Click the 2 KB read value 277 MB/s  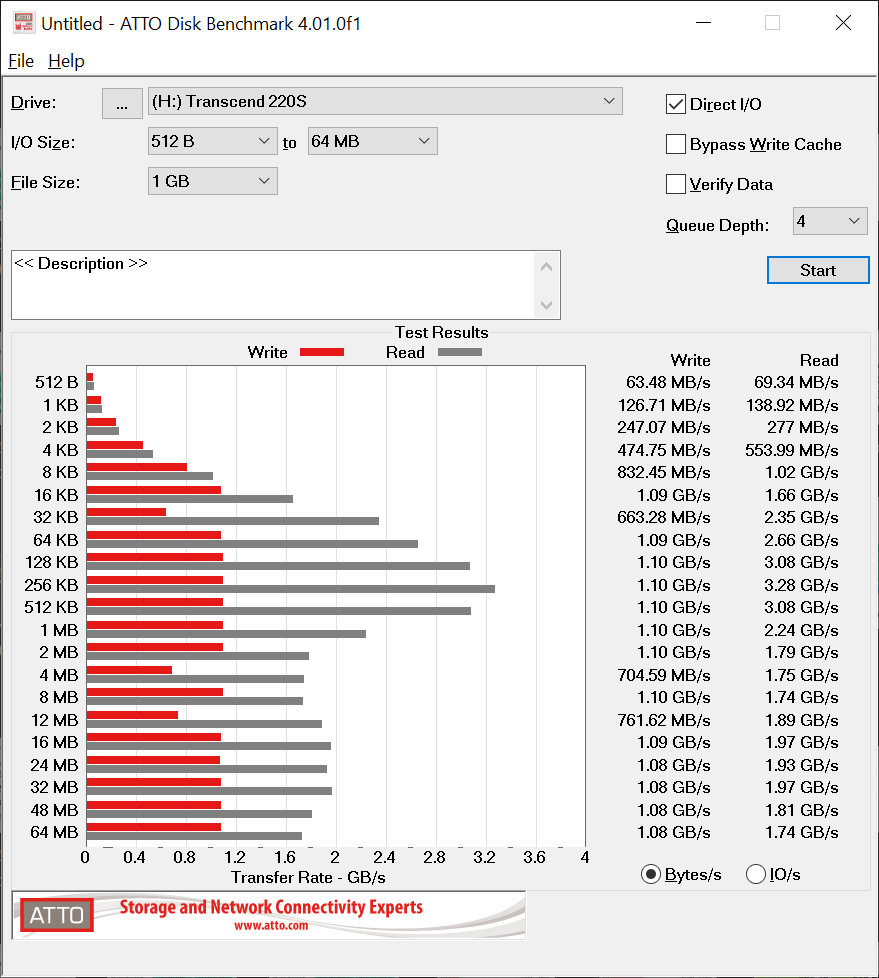[x=802, y=427]
